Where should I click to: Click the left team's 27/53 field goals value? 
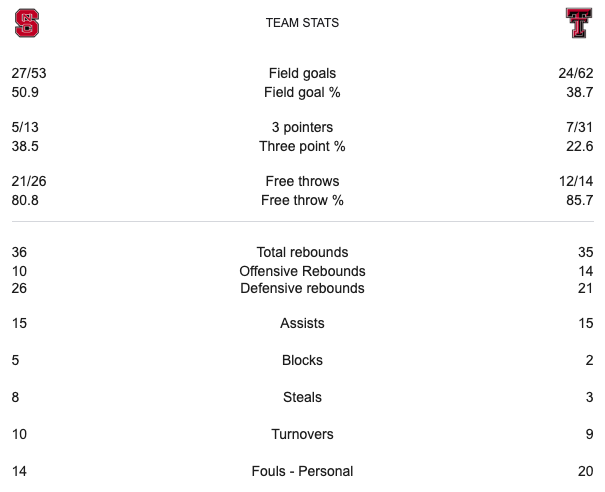click(x=28, y=73)
